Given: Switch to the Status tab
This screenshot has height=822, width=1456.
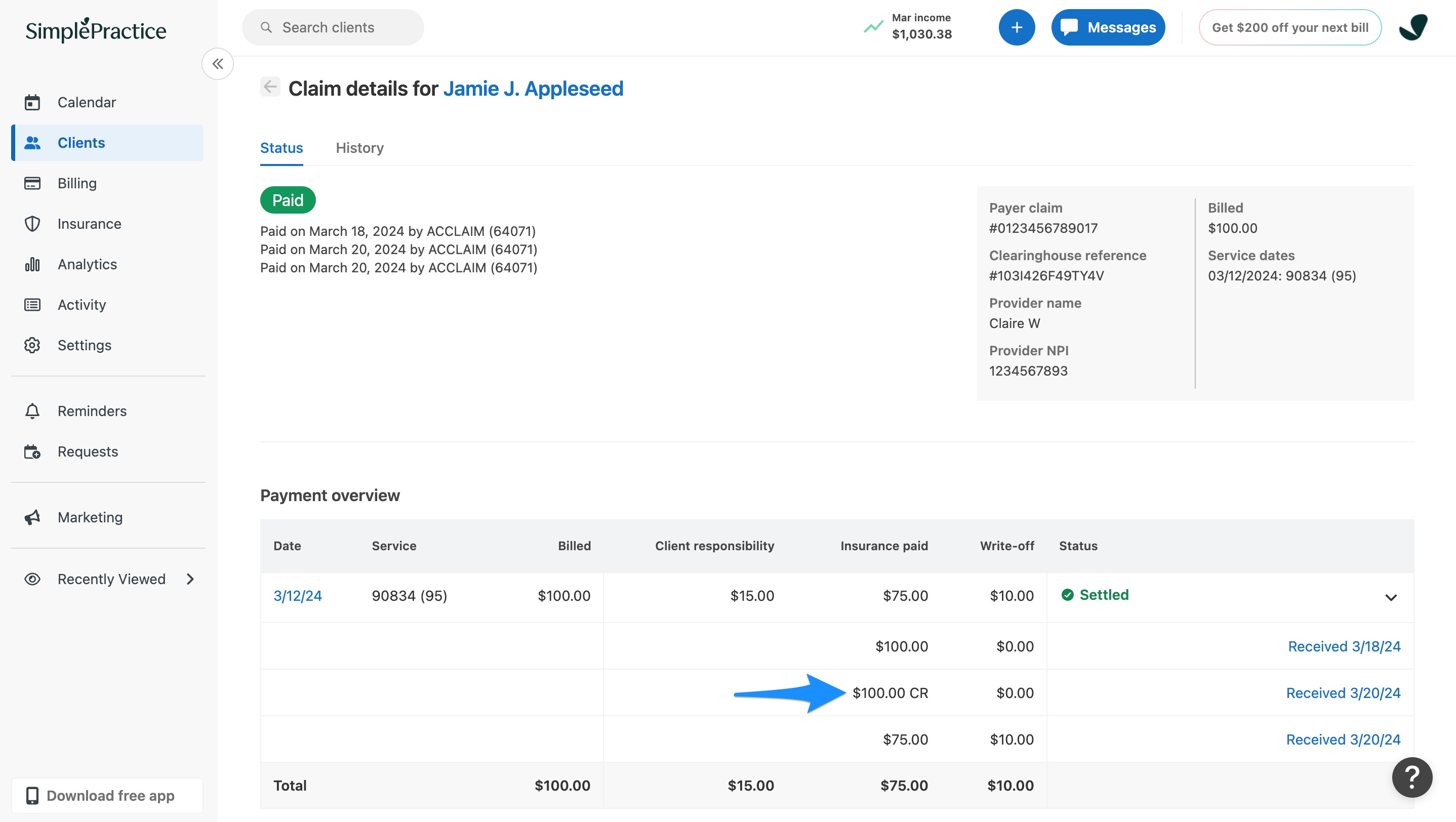Looking at the screenshot, I should click(x=281, y=148).
